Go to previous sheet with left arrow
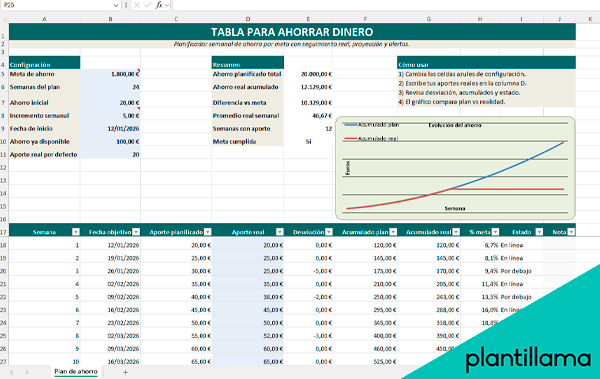The image size is (600, 379). tap(12, 372)
